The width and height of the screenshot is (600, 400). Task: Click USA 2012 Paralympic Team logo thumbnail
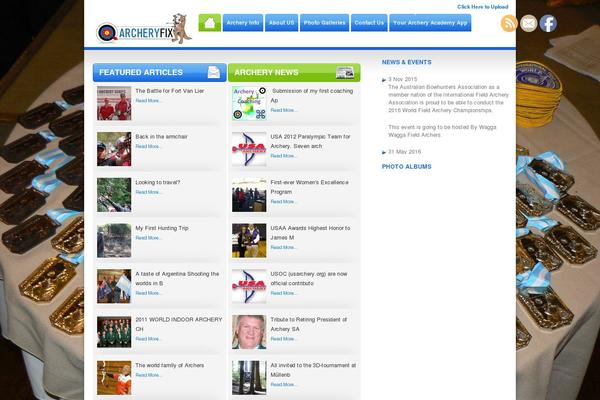click(249, 149)
